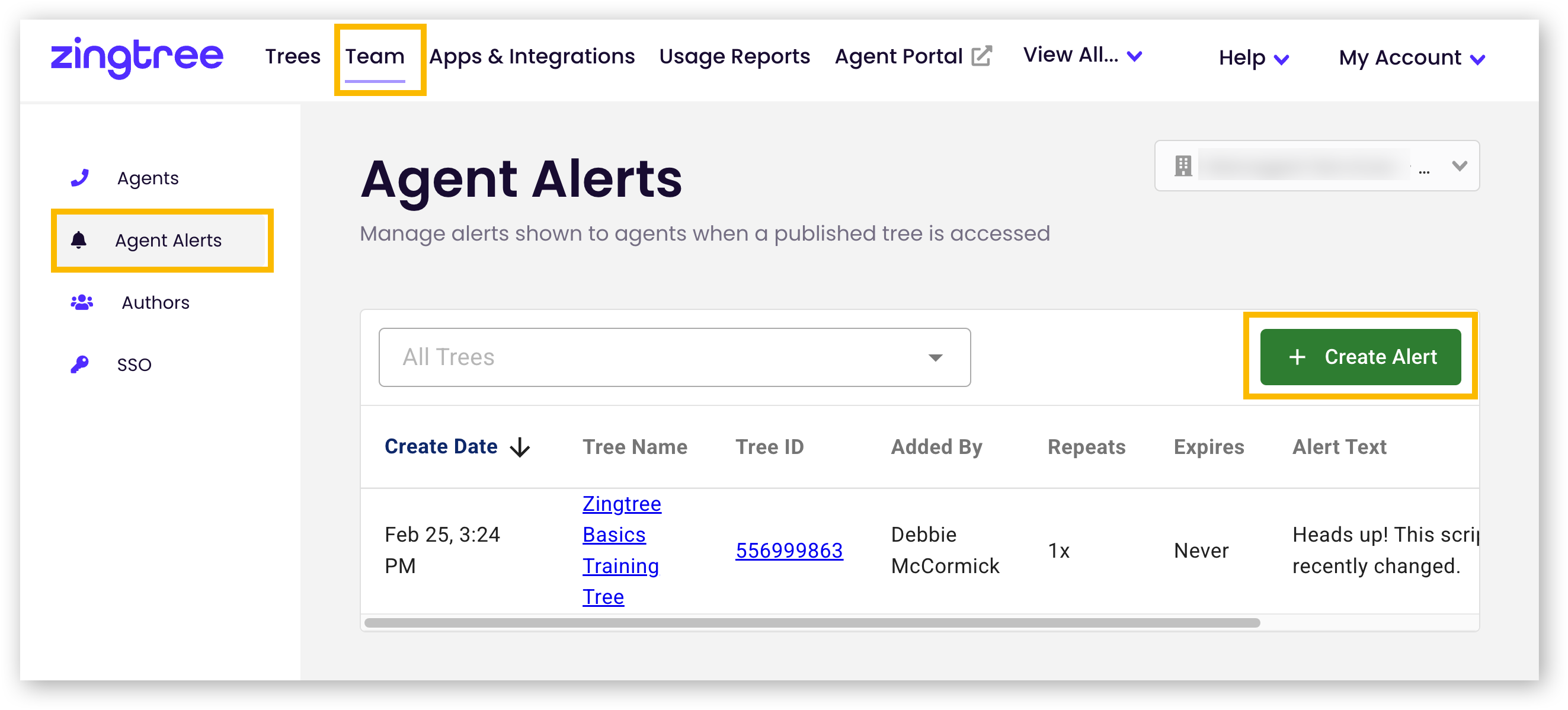Image resolution: width=1568 pixels, height=710 pixels.
Task: Open the All Trees filter dropdown
Action: 674,357
